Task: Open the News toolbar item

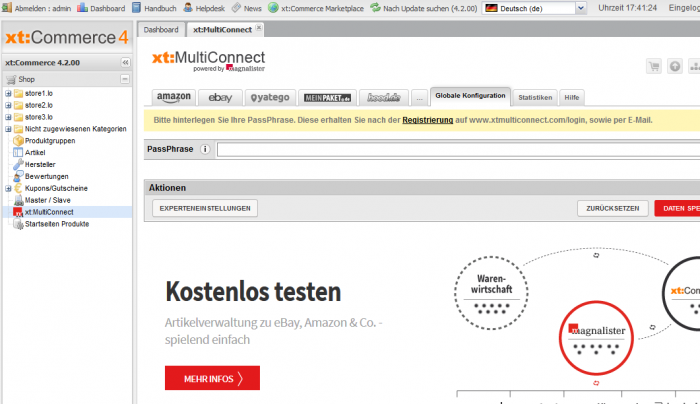Action: [246, 8]
